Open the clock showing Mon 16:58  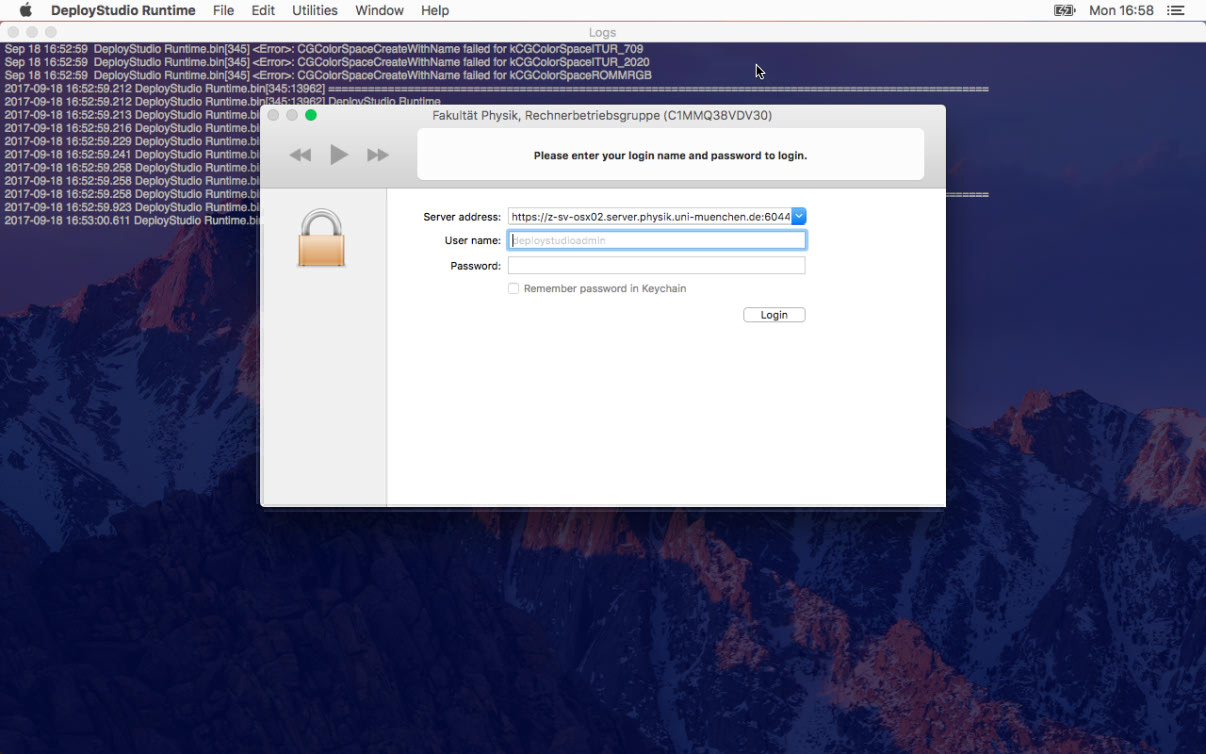[1121, 10]
